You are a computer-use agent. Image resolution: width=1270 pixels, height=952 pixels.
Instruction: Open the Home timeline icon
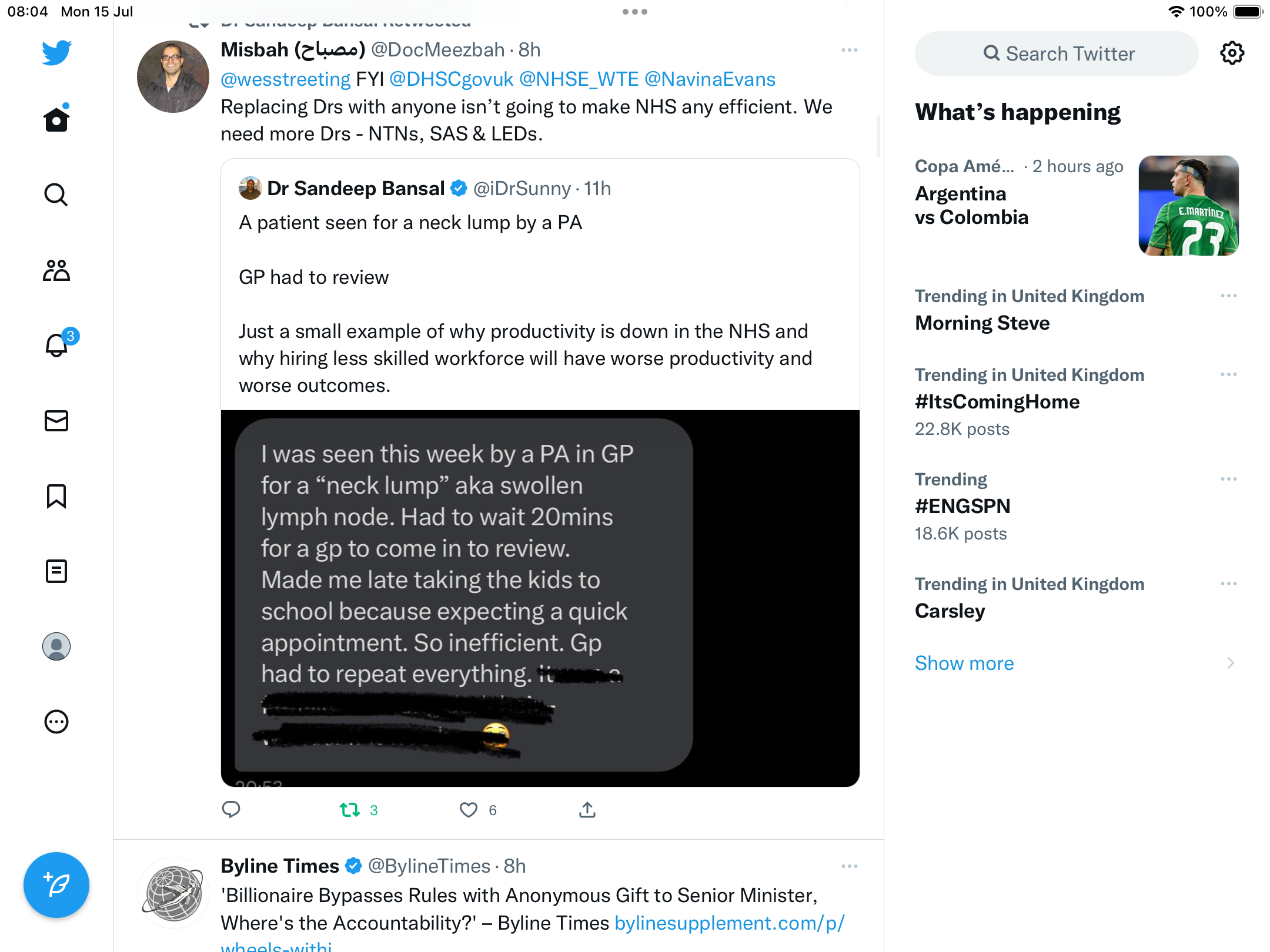[x=56, y=120]
